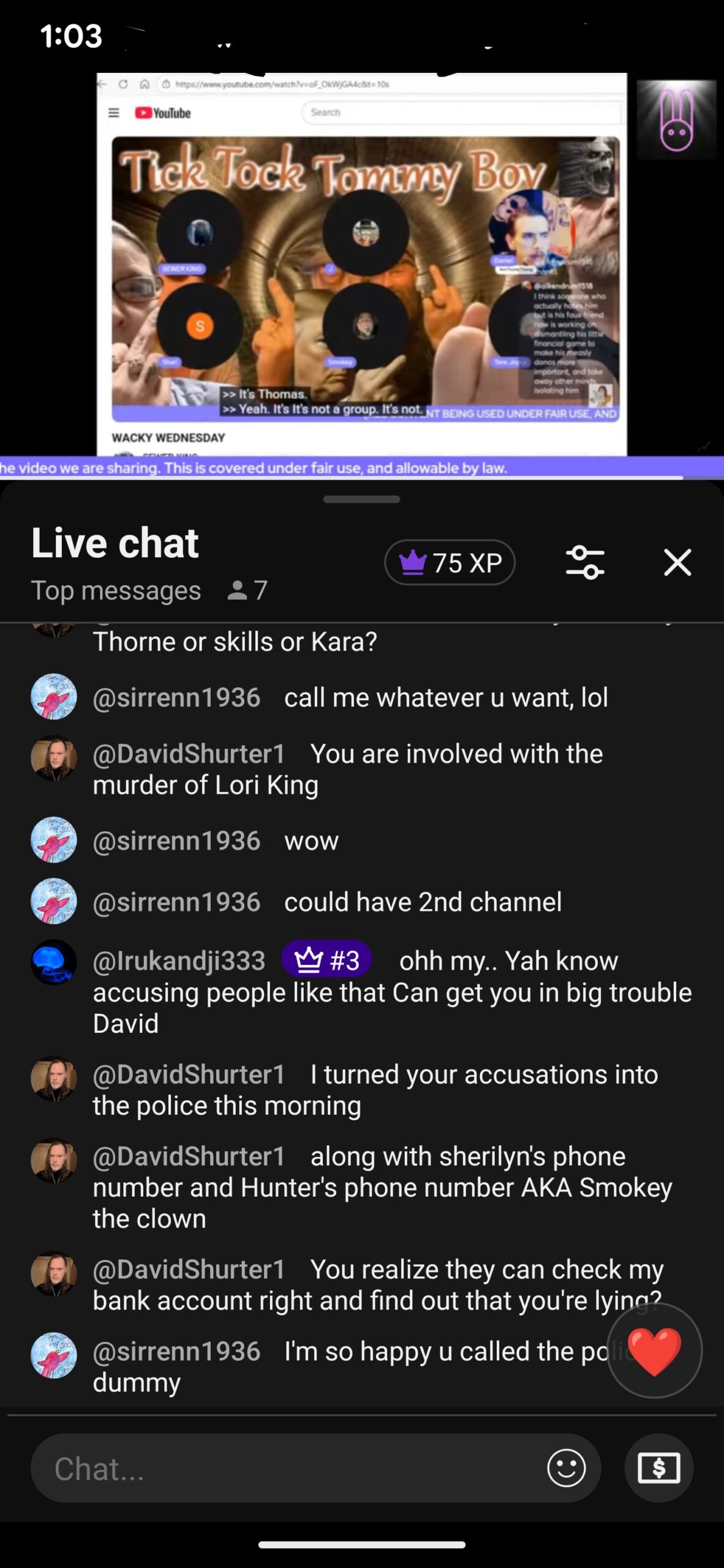
Task: Select message 'I turned your accusations into the police'
Action: click(x=375, y=1090)
